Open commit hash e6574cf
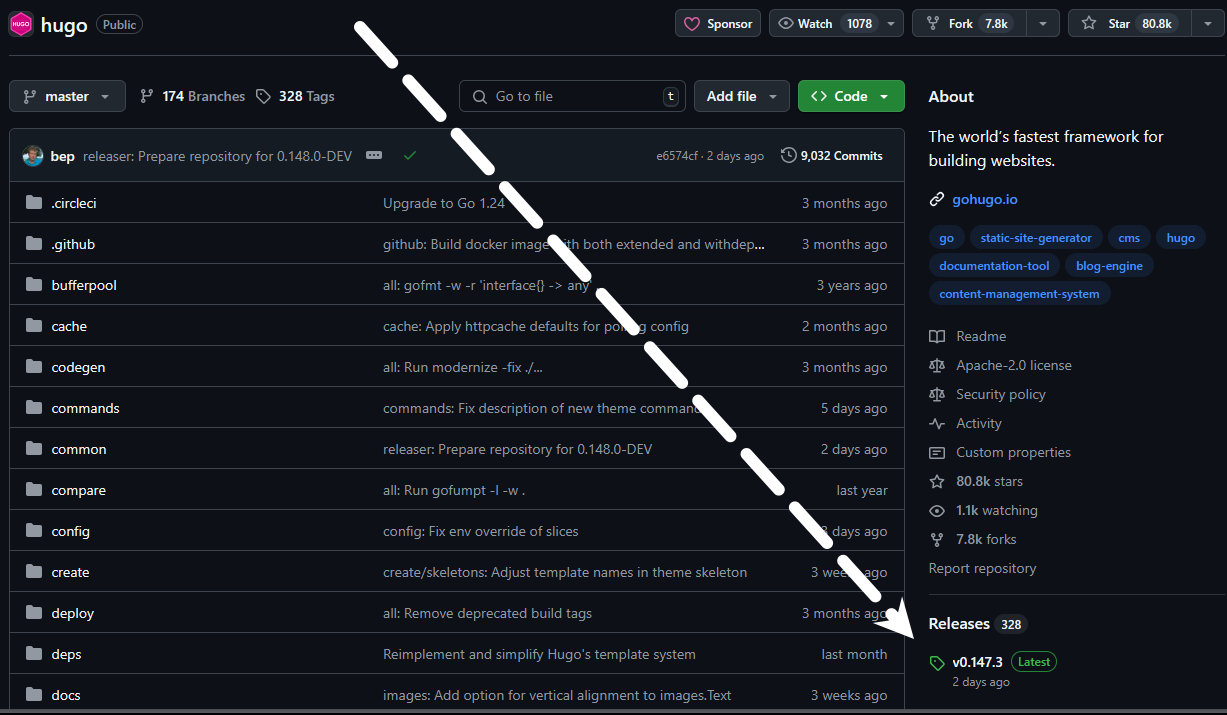Viewport: 1227px width, 715px height. coord(678,156)
